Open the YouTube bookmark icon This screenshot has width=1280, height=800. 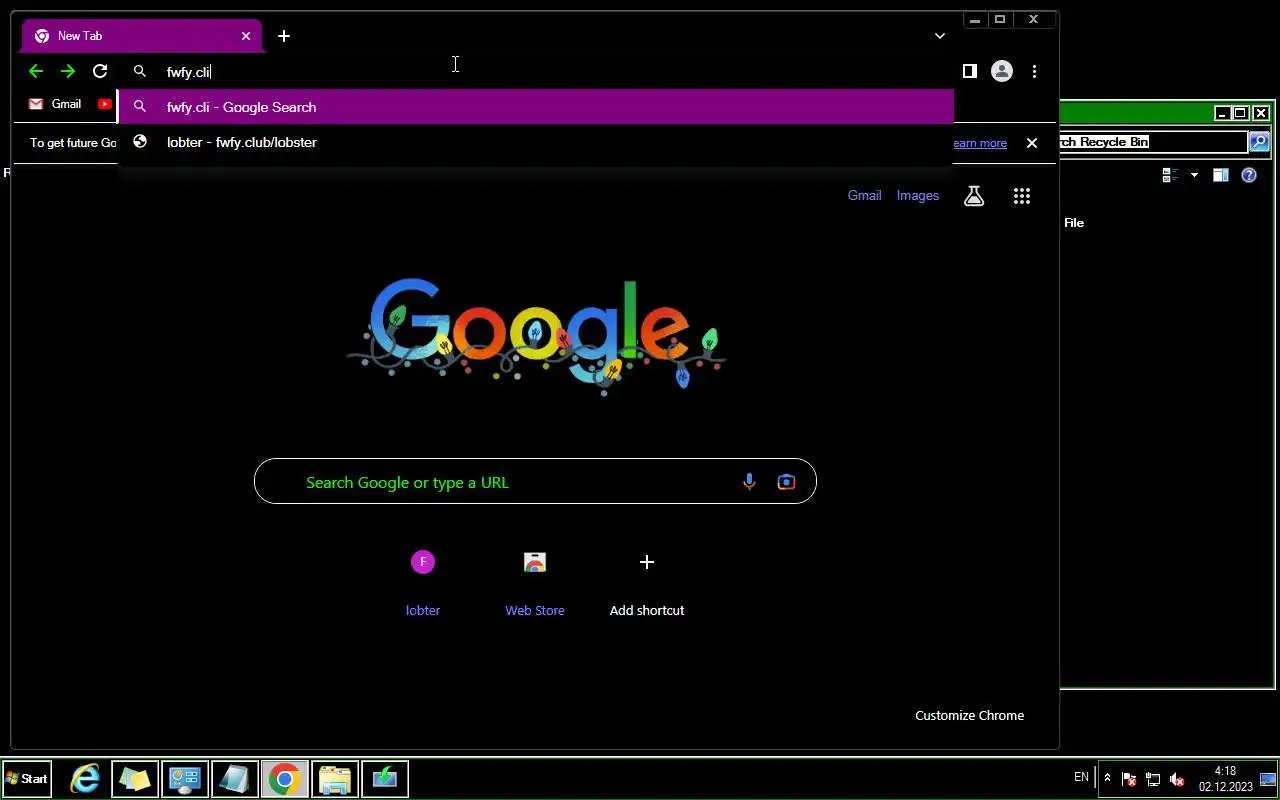tap(105, 104)
